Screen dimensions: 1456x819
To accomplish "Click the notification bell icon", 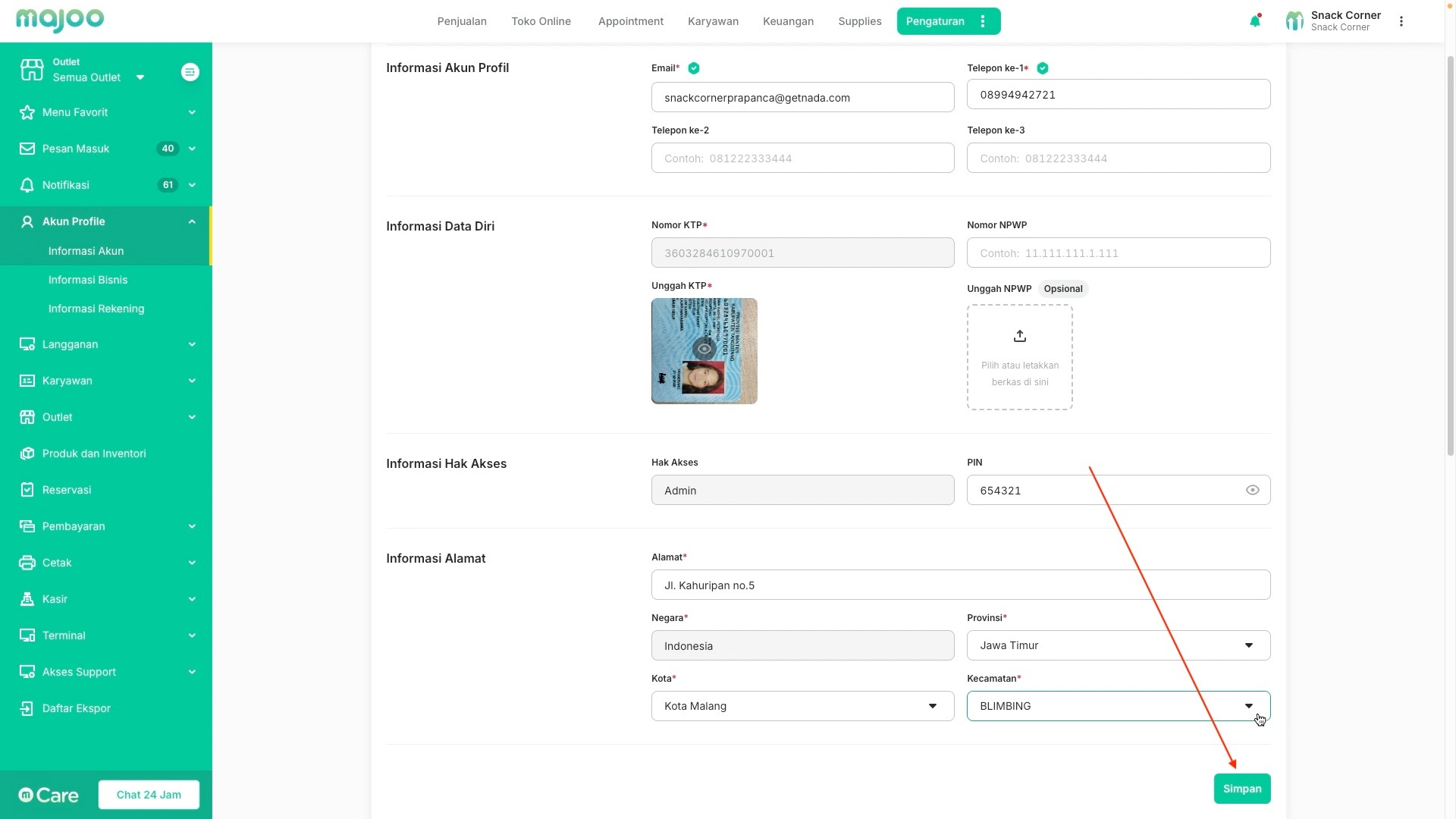I will pos(1254,21).
